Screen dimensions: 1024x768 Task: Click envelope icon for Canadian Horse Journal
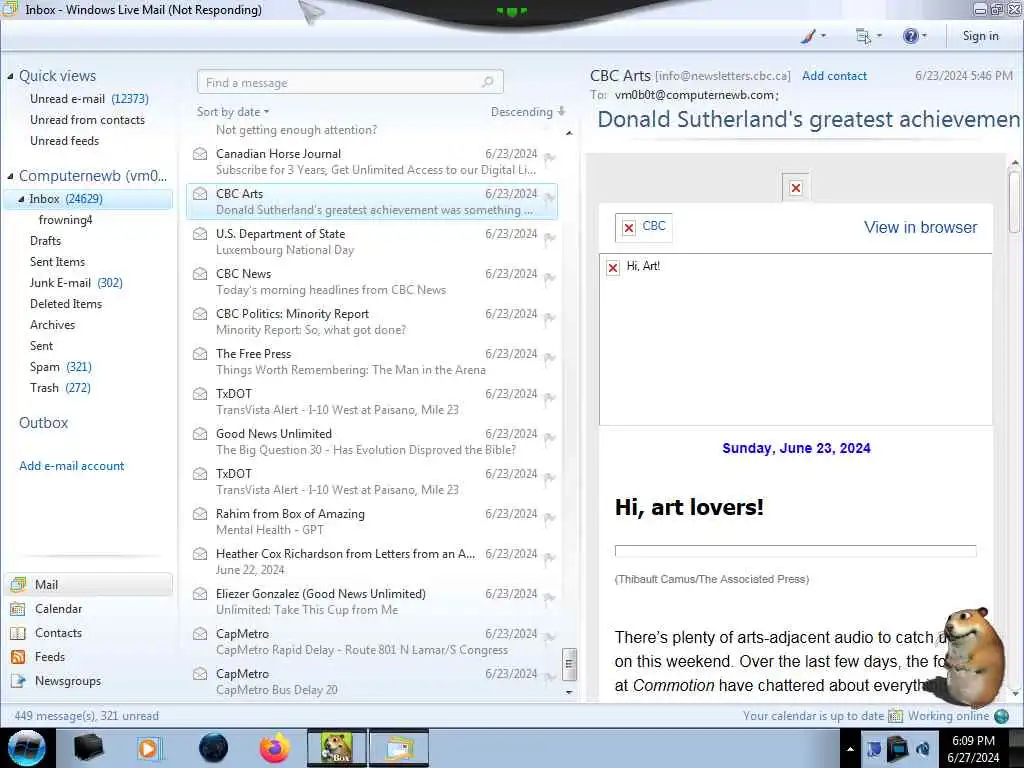click(x=200, y=154)
